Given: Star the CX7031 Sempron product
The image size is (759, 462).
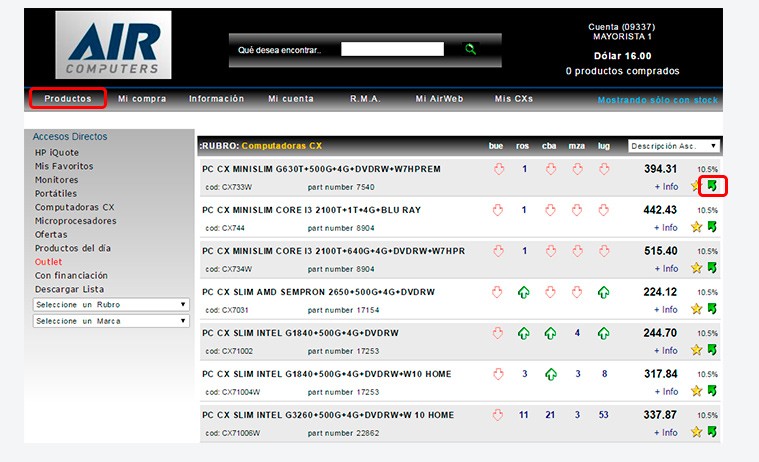Looking at the screenshot, I should tap(696, 309).
